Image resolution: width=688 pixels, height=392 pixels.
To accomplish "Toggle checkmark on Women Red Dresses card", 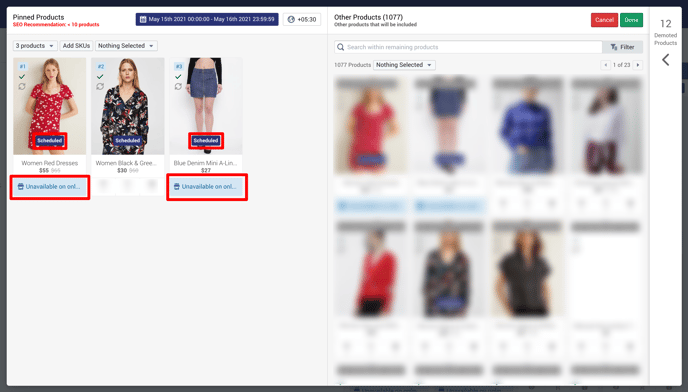I will pyautogui.click(x=22, y=76).
